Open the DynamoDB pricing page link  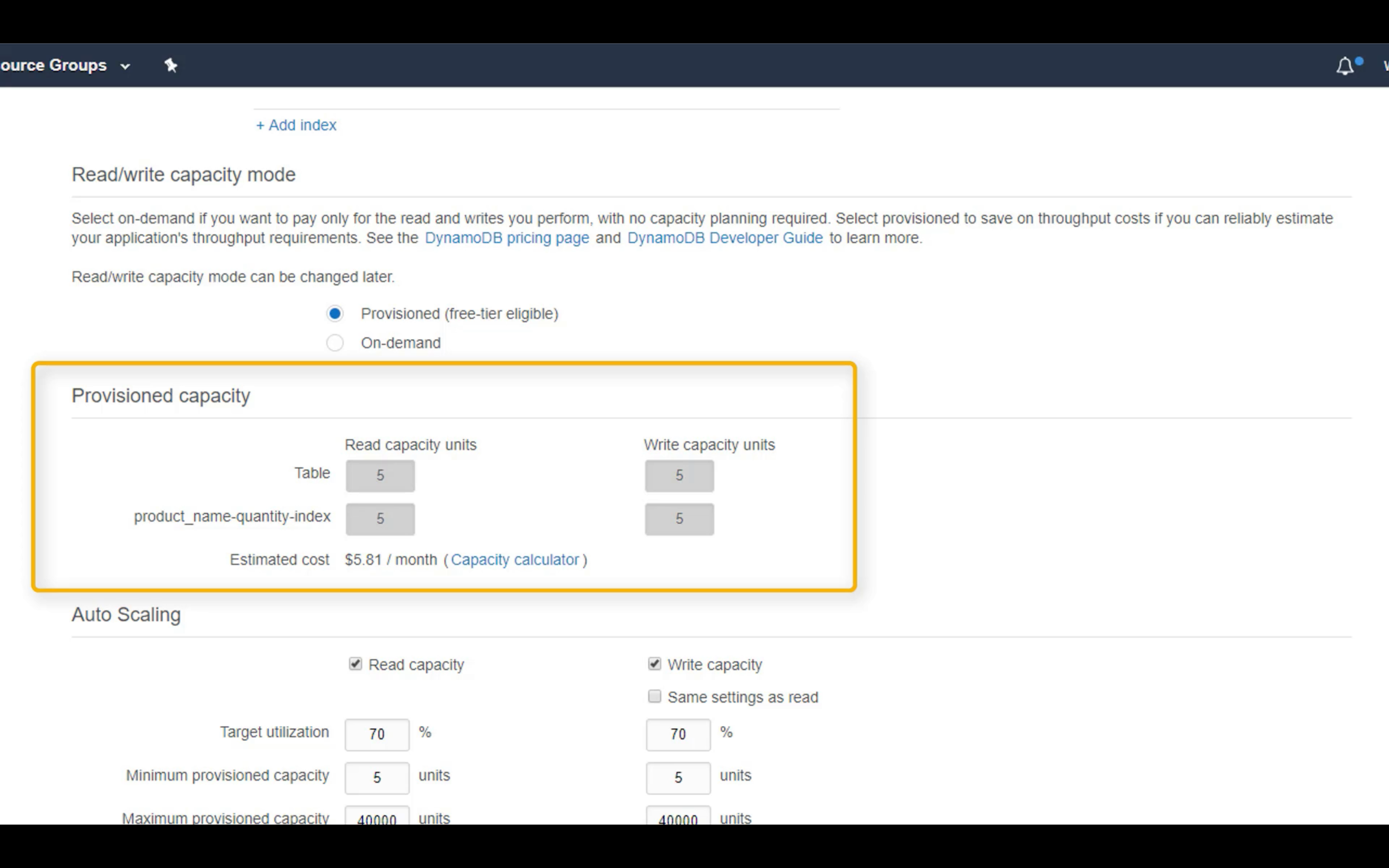coord(506,238)
